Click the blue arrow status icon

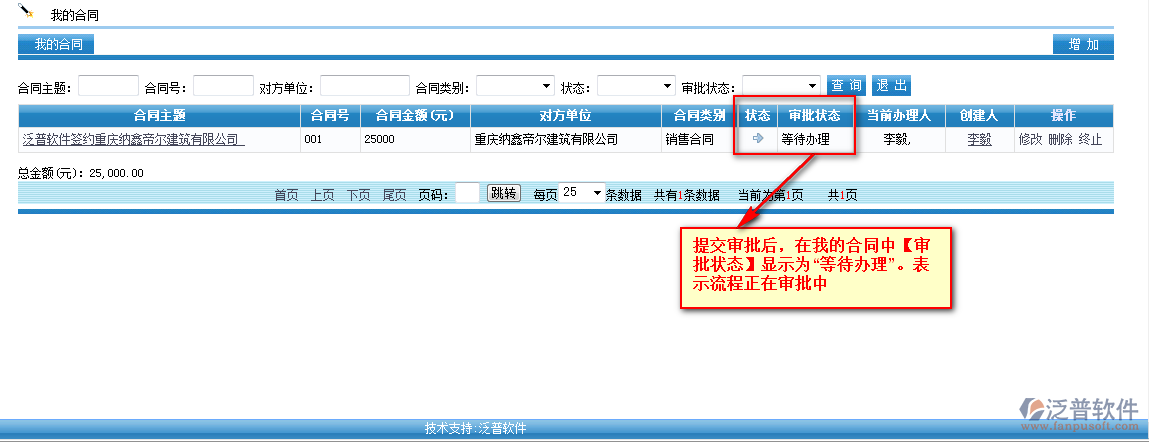(x=758, y=139)
